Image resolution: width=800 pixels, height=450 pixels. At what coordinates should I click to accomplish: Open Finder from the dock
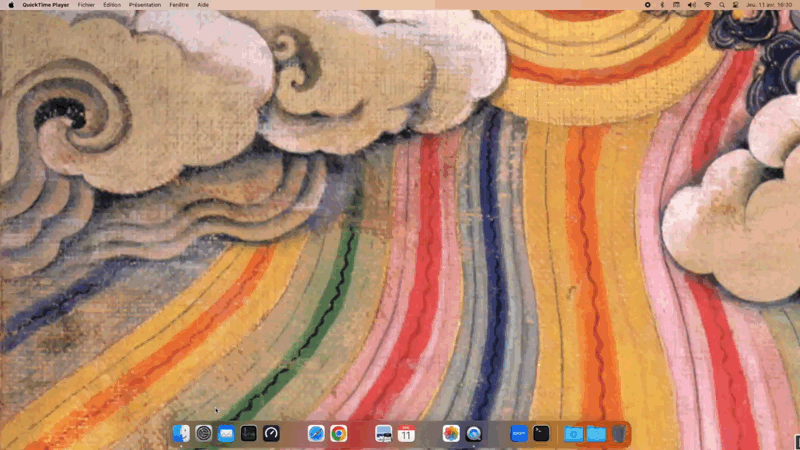pos(181,433)
